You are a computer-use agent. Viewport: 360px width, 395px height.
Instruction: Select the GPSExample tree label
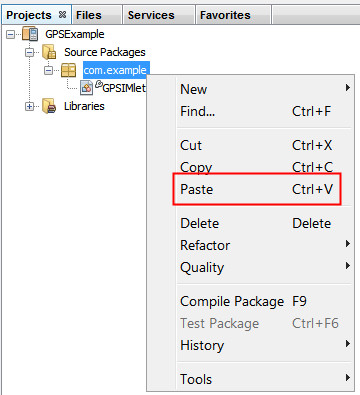point(75,34)
